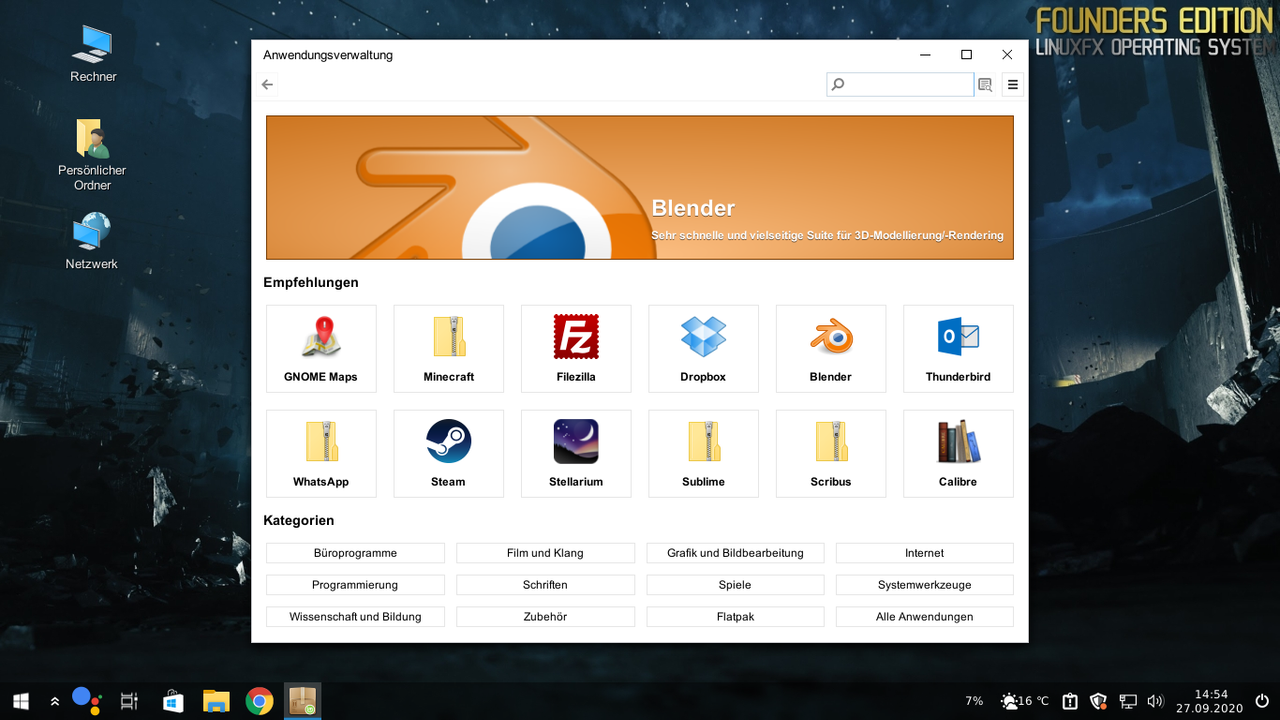This screenshot has height=720, width=1280.
Task: Open the Steam app tile
Action: (x=448, y=454)
